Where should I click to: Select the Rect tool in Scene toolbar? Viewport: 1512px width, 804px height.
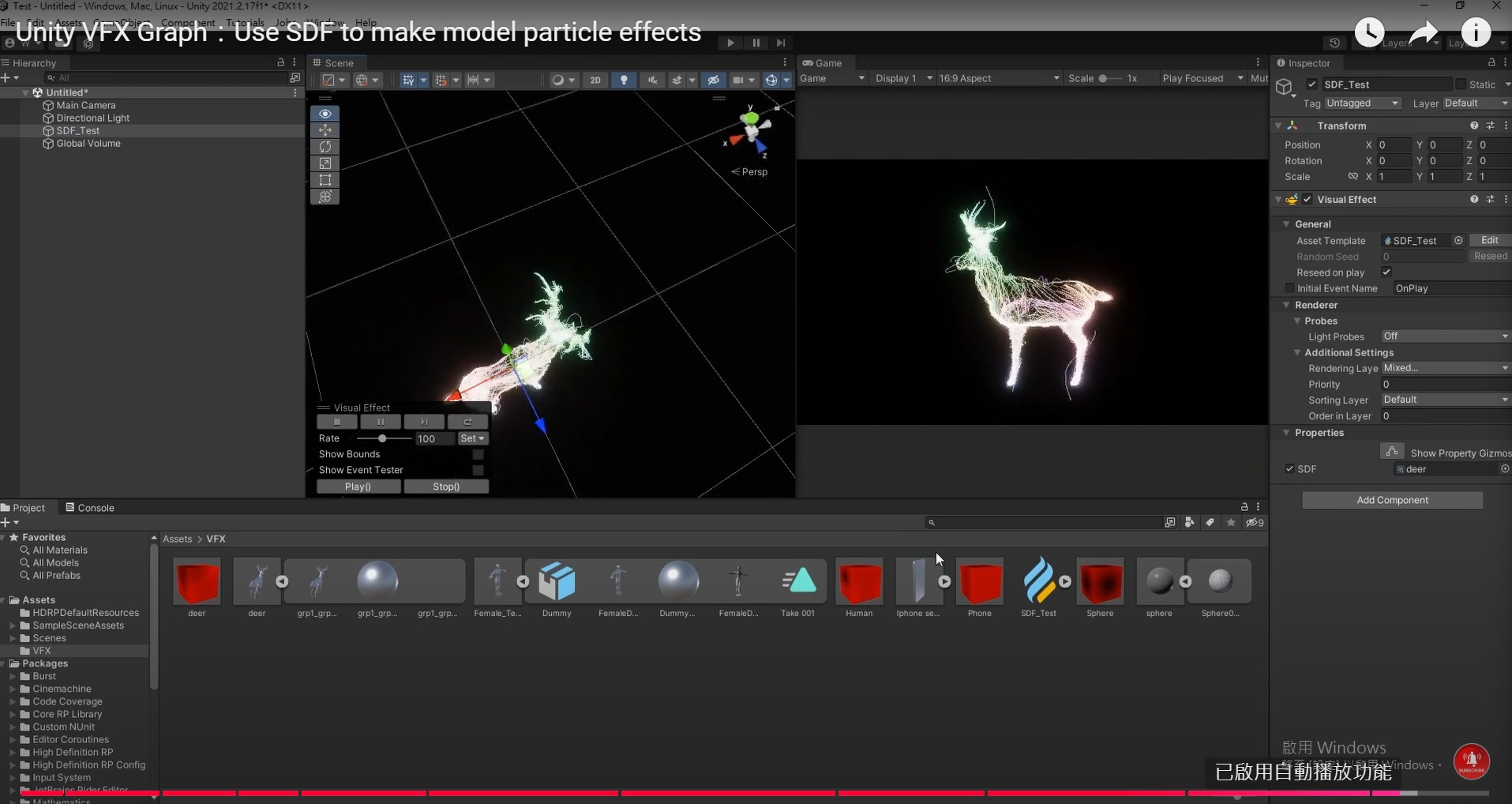pos(325,180)
